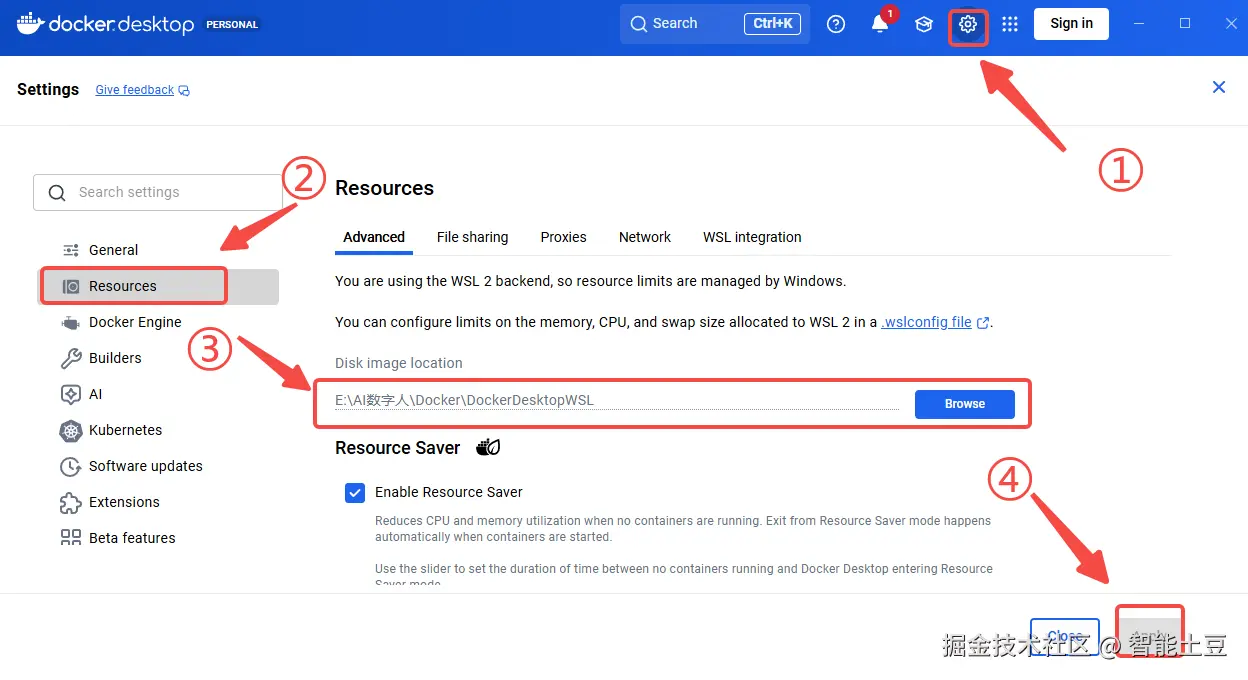Select General in settings sidebar
Viewport: 1248px width, 680px height.
[159, 250]
